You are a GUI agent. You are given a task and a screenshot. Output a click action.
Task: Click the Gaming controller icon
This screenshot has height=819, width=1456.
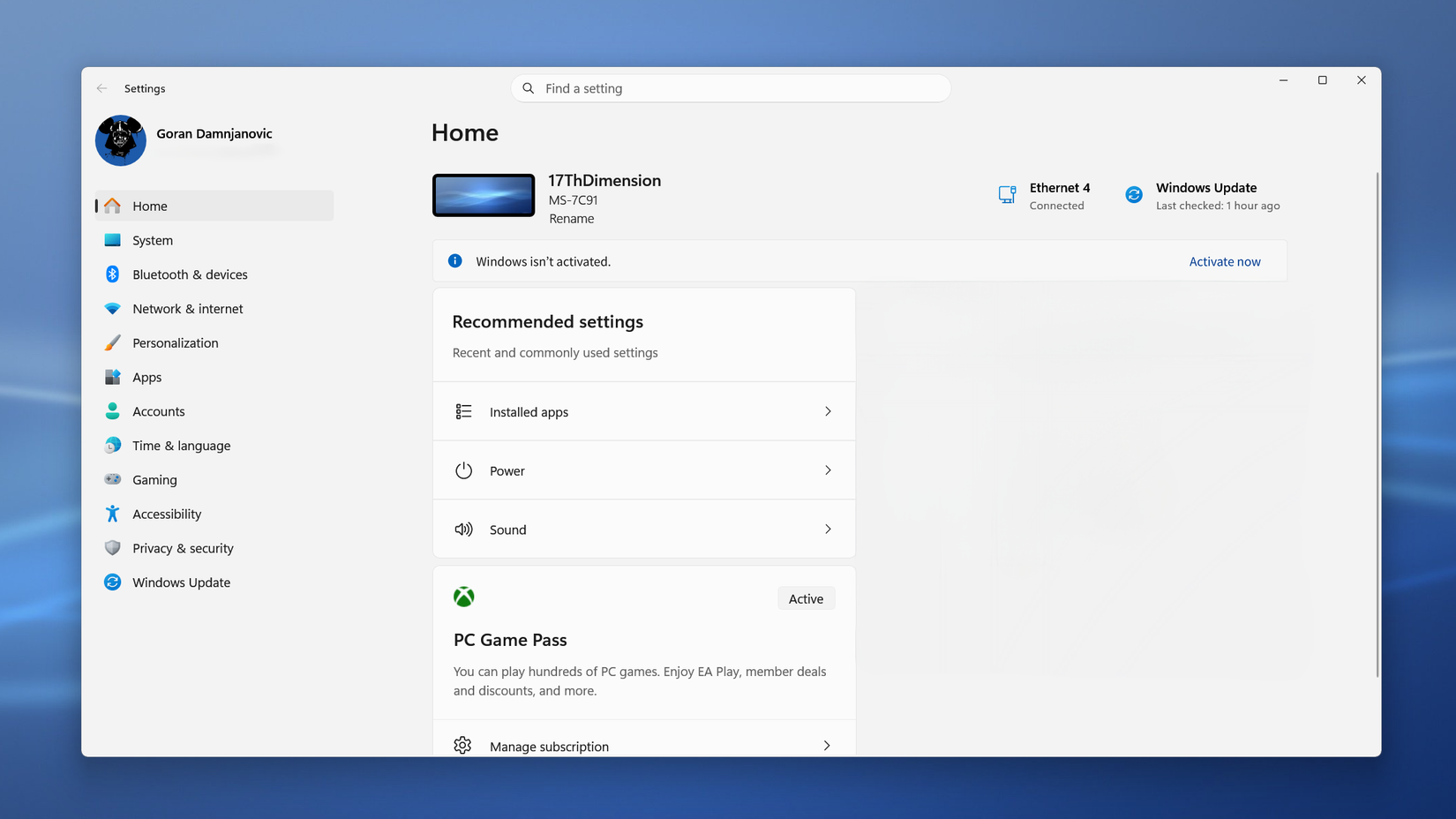[112, 479]
